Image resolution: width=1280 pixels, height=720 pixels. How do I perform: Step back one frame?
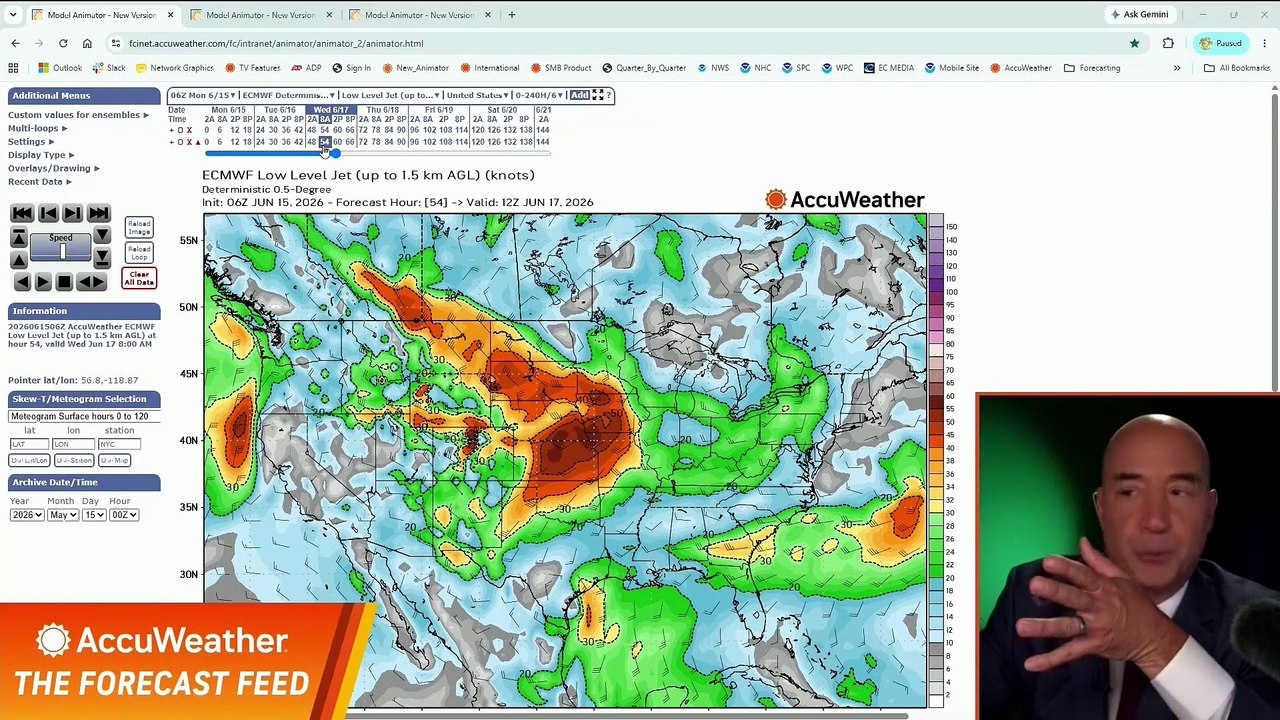click(48, 213)
